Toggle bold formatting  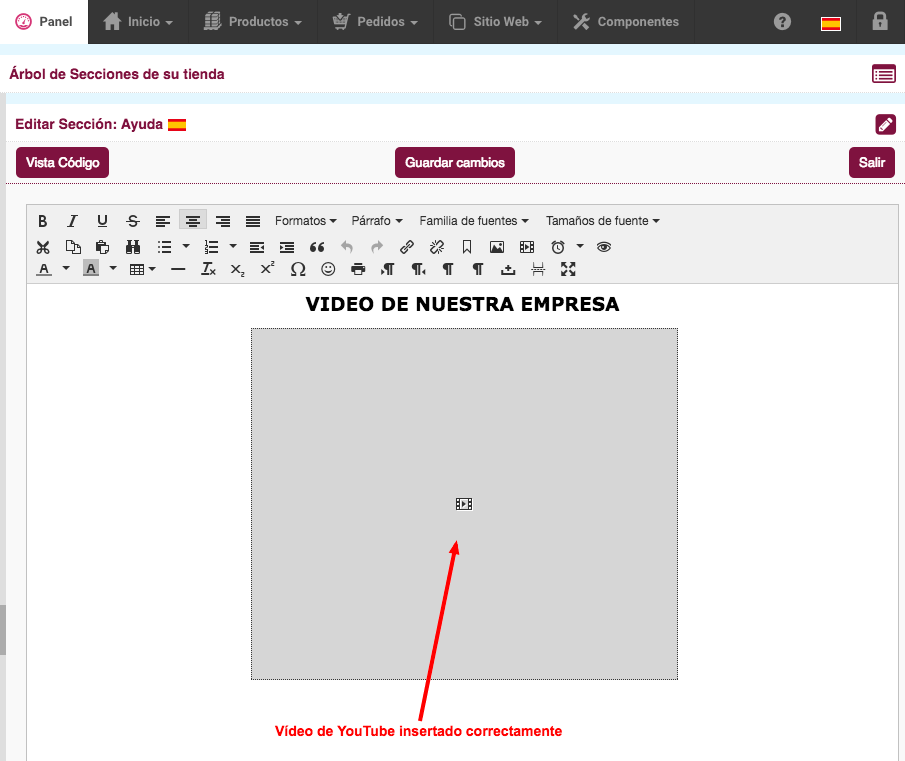point(42,221)
